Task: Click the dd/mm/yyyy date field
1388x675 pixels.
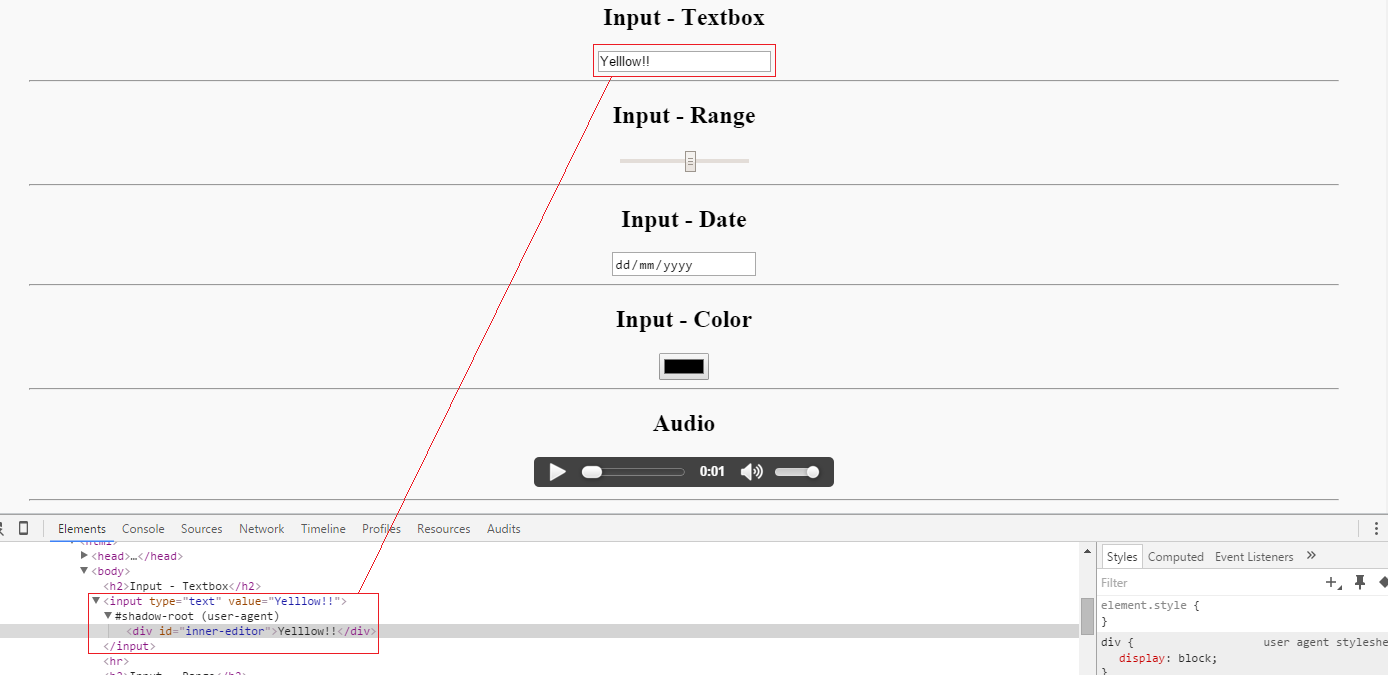Action: coord(684,264)
